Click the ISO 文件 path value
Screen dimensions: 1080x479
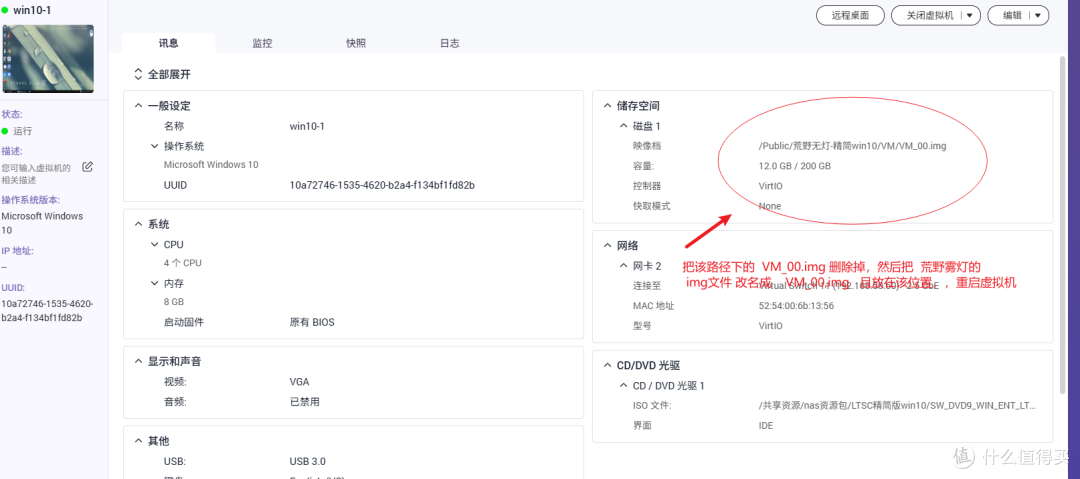coord(896,405)
